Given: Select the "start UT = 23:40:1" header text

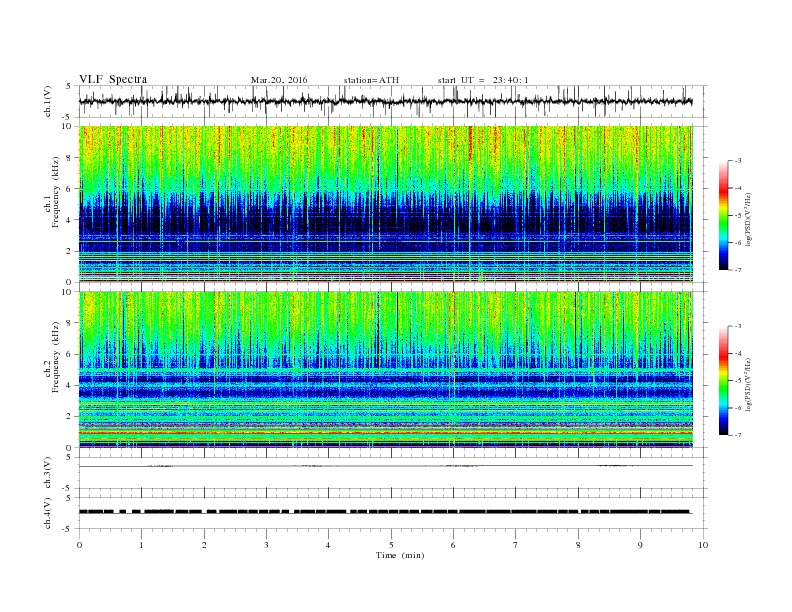Looking at the screenshot, I should click(x=483, y=80).
